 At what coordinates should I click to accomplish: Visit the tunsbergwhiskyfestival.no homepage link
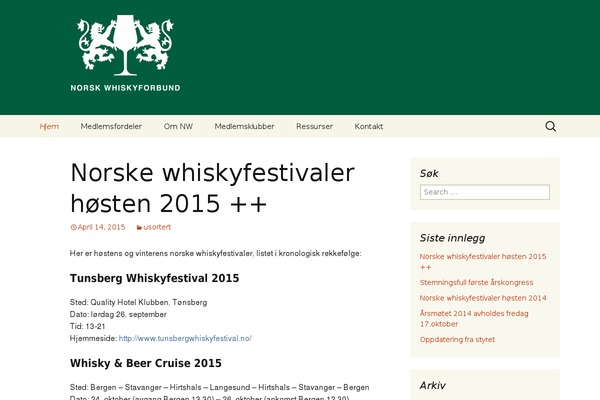(x=185, y=338)
